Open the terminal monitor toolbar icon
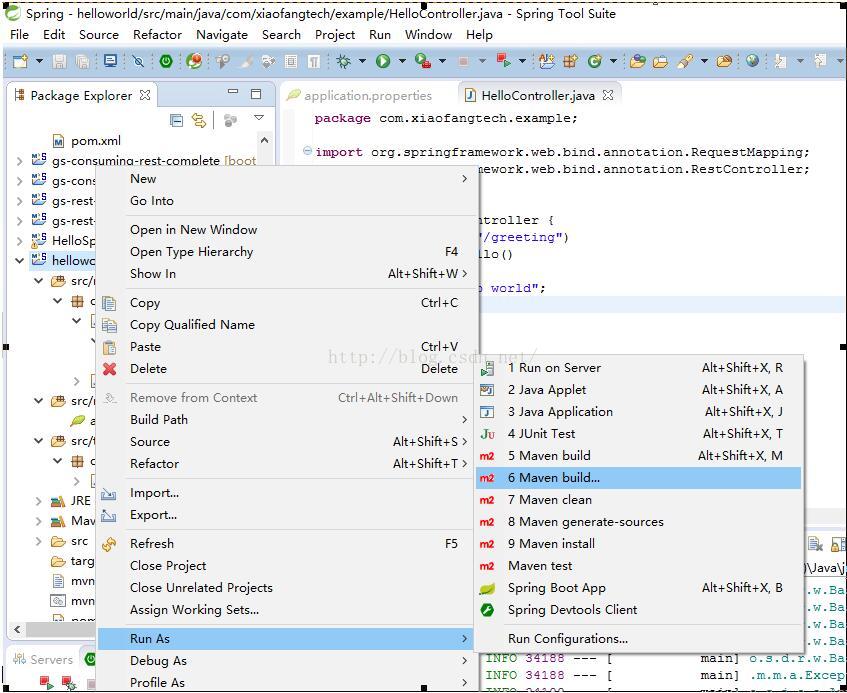Image resolution: width=847 pixels, height=693 pixels. pyautogui.click(x=110, y=61)
